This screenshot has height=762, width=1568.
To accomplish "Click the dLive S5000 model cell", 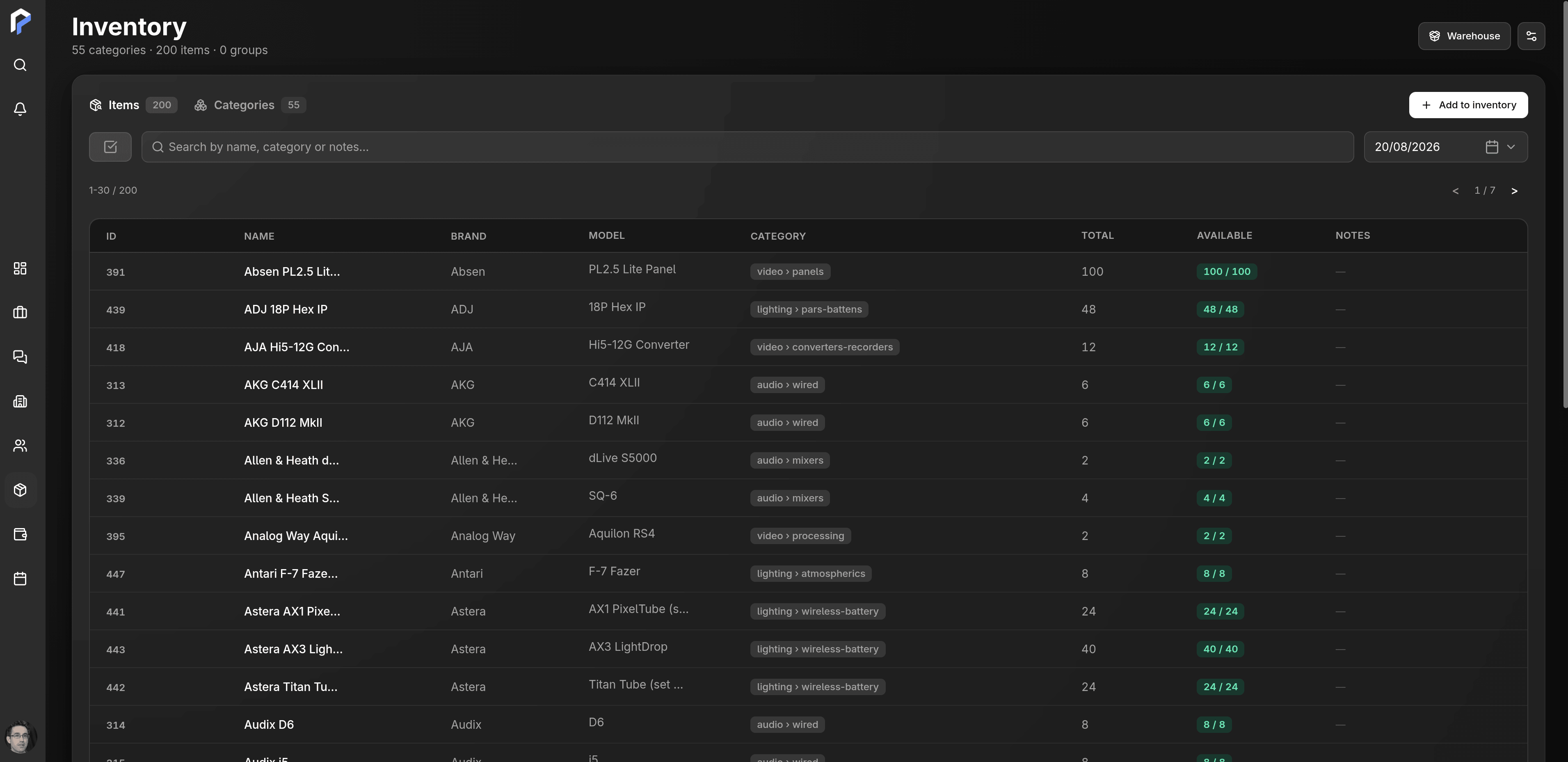I will tap(622, 458).
